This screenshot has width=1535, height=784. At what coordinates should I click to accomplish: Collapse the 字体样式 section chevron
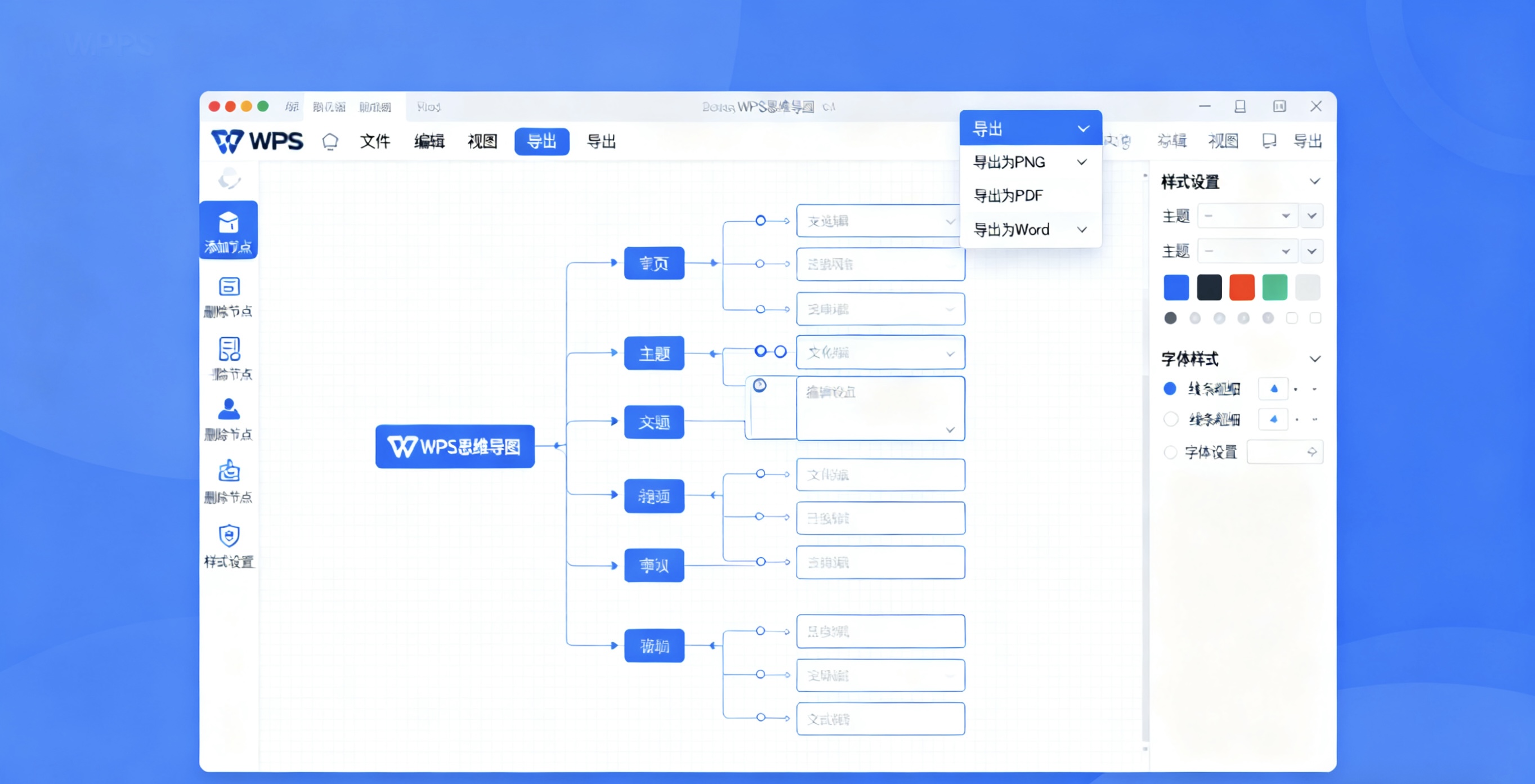(1314, 359)
